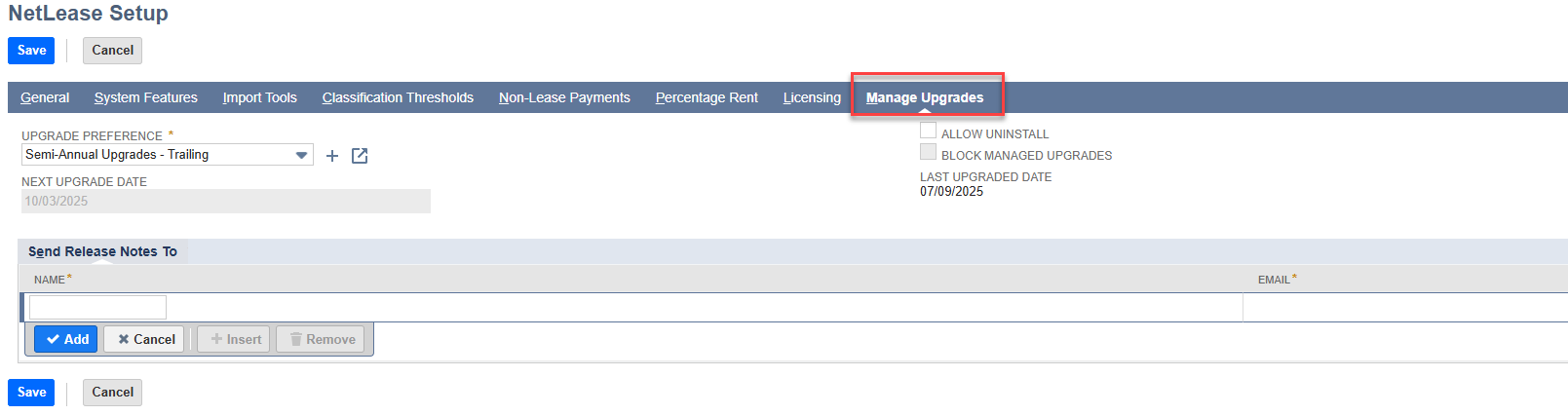
Task: Click the bottom Save button
Action: [31, 393]
